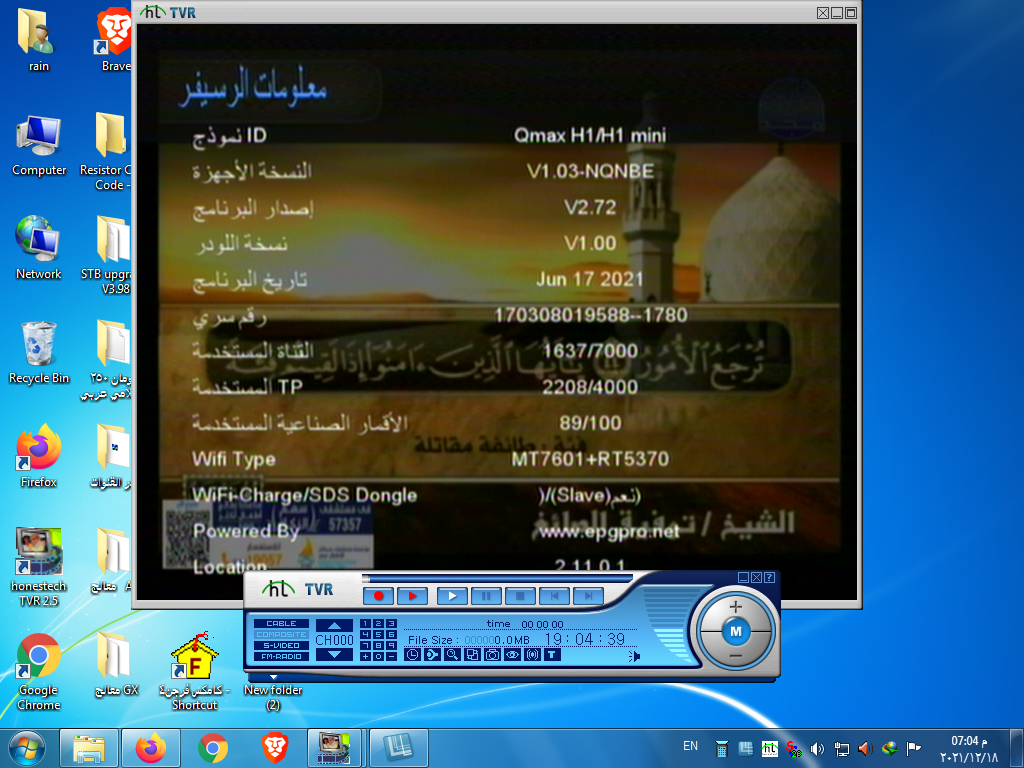The width and height of the screenshot is (1024, 768).
Task: Click keypad digit 5 on the TVR panel
Action: pos(379,635)
